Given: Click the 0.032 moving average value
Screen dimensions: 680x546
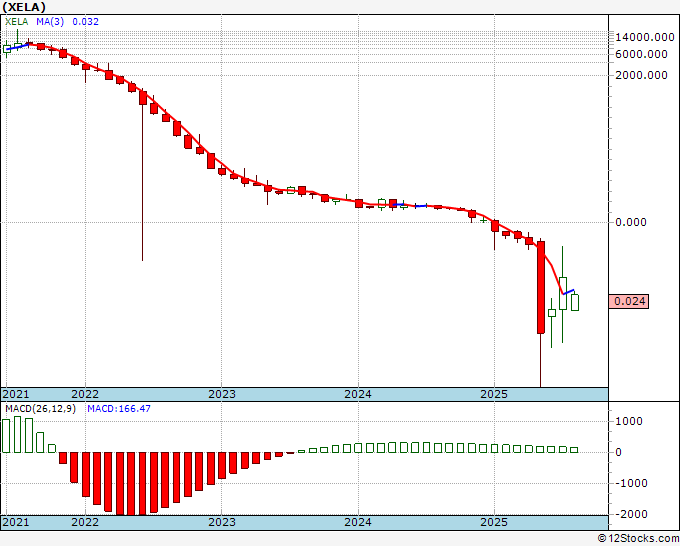Looking at the screenshot, I should [85, 22].
